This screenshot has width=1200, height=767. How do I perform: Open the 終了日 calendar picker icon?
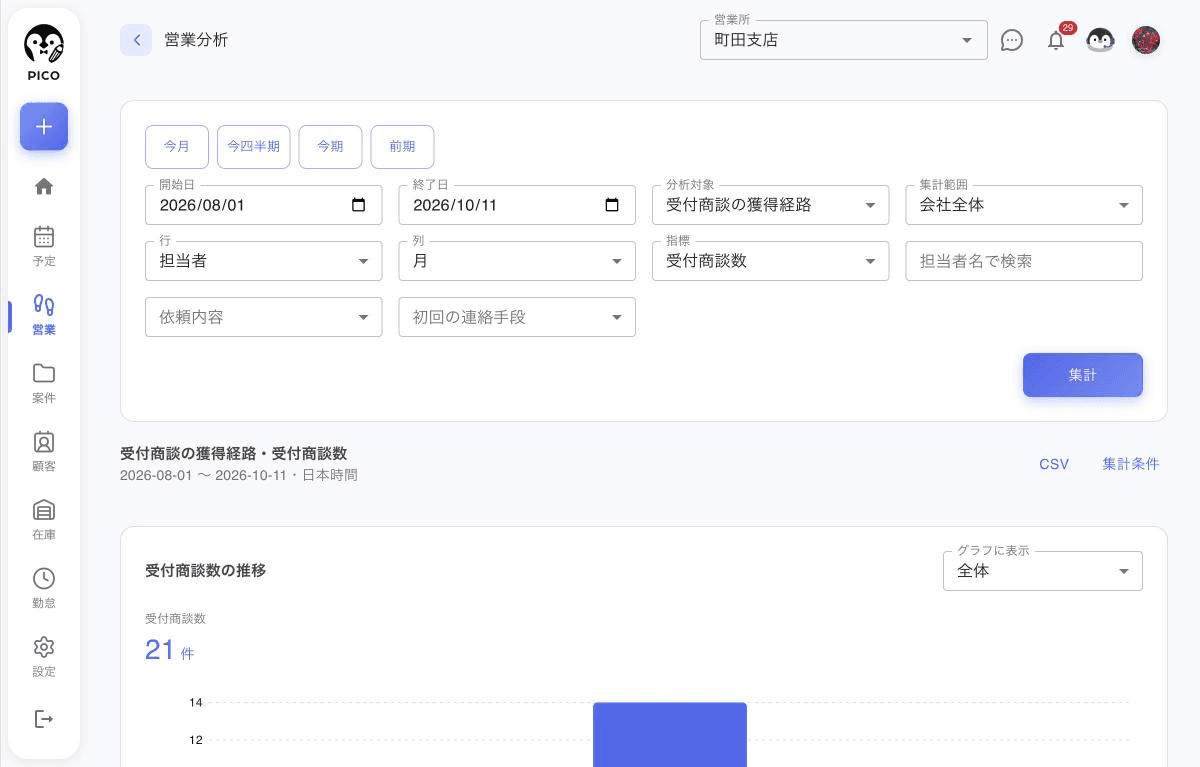click(x=613, y=205)
